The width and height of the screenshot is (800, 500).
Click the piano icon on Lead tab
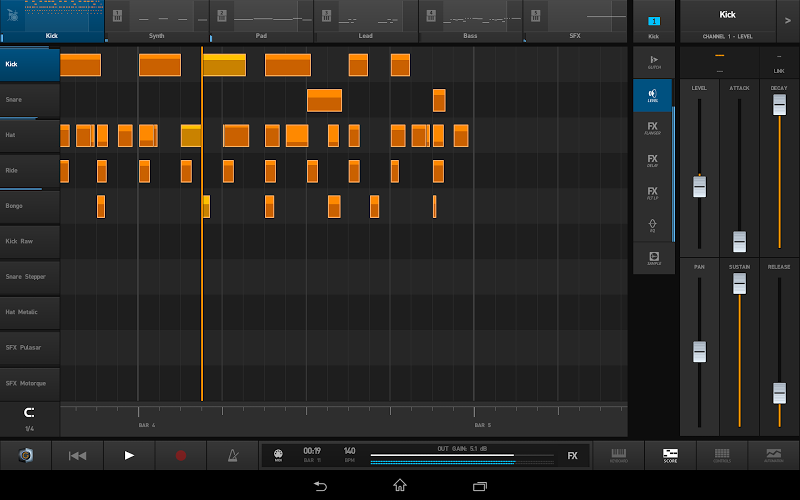[x=327, y=16]
